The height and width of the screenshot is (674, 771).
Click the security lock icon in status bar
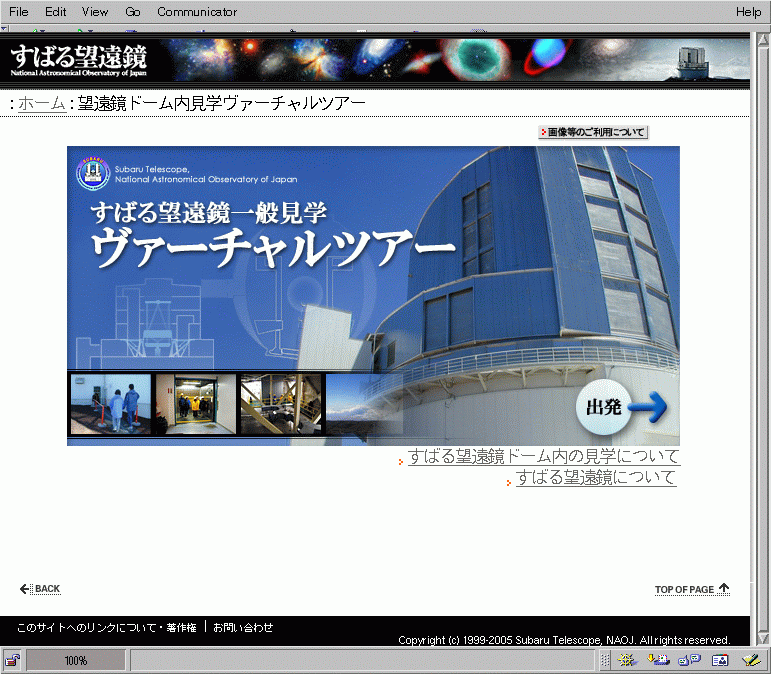[x=13, y=660]
